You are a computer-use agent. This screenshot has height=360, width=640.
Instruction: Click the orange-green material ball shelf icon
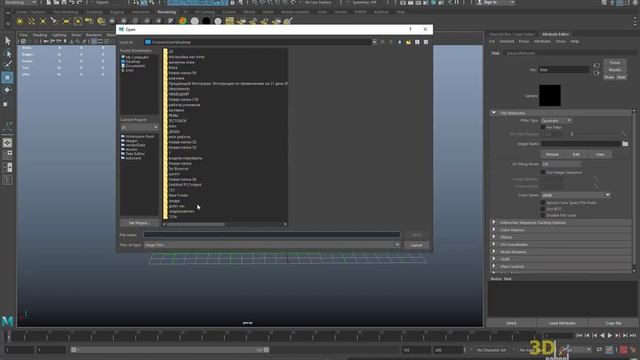pos(182,21)
